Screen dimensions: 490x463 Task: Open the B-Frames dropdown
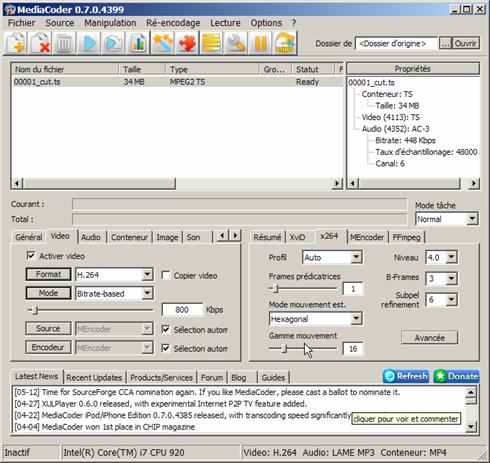(451, 278)
